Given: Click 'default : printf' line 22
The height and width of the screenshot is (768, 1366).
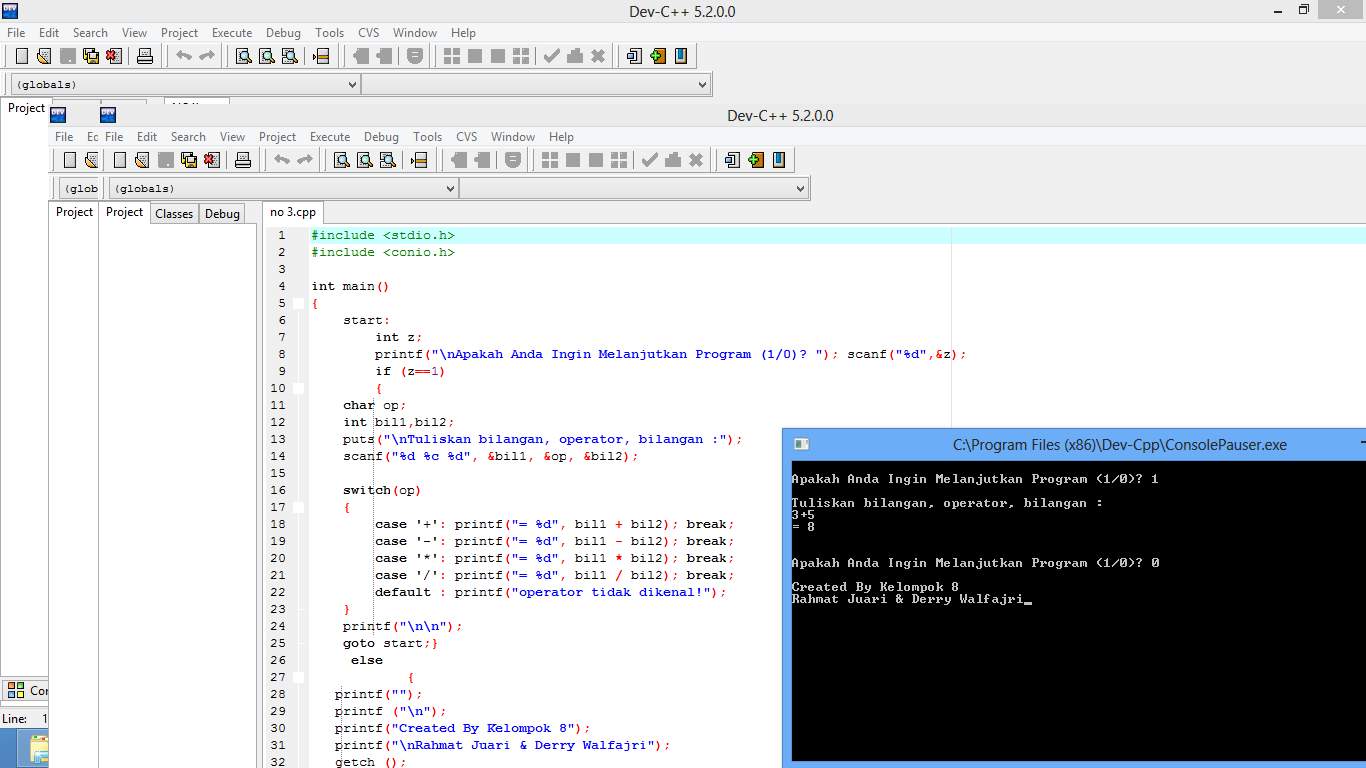Looking at the screenshot, I should tap(551, 593).
